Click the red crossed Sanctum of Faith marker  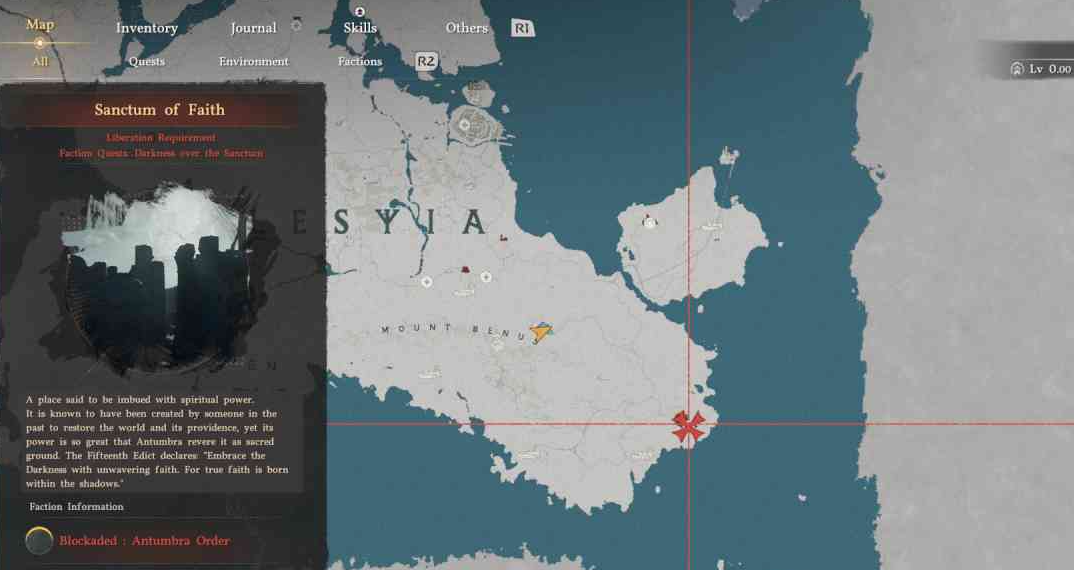pyautogui.click(x=688, y=426)
